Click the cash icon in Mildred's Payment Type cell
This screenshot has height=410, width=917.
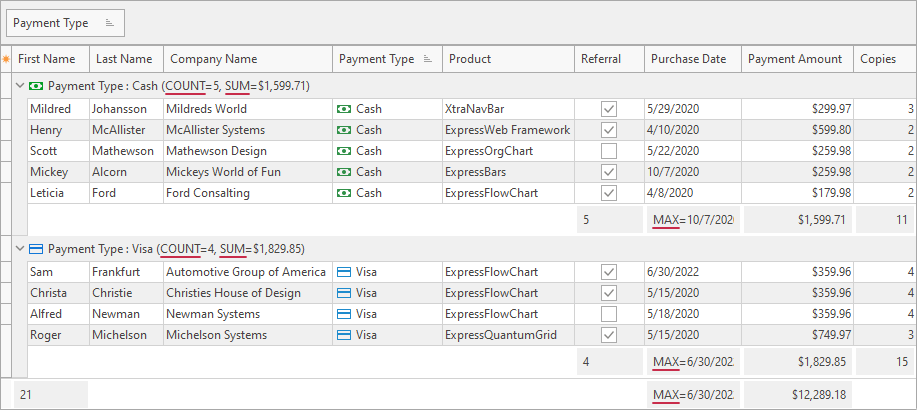(344, 109)
